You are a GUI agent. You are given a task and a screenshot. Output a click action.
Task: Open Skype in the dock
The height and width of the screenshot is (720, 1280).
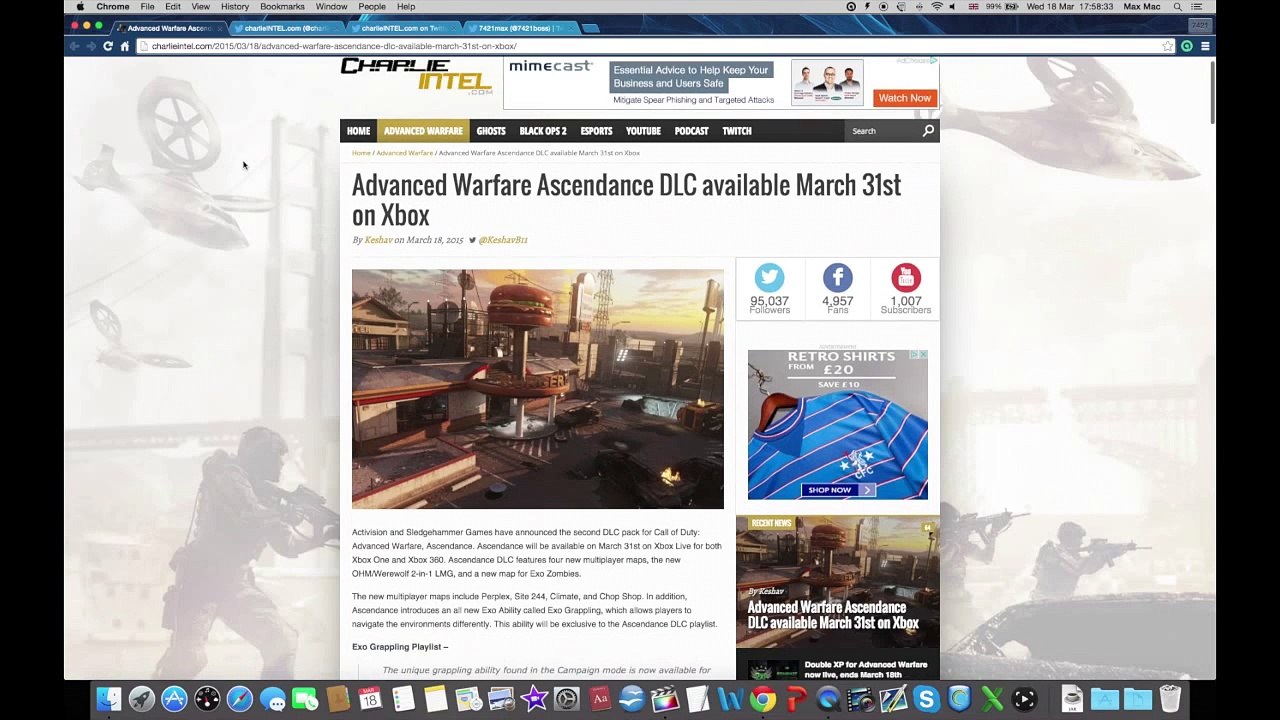pos(926,699)
